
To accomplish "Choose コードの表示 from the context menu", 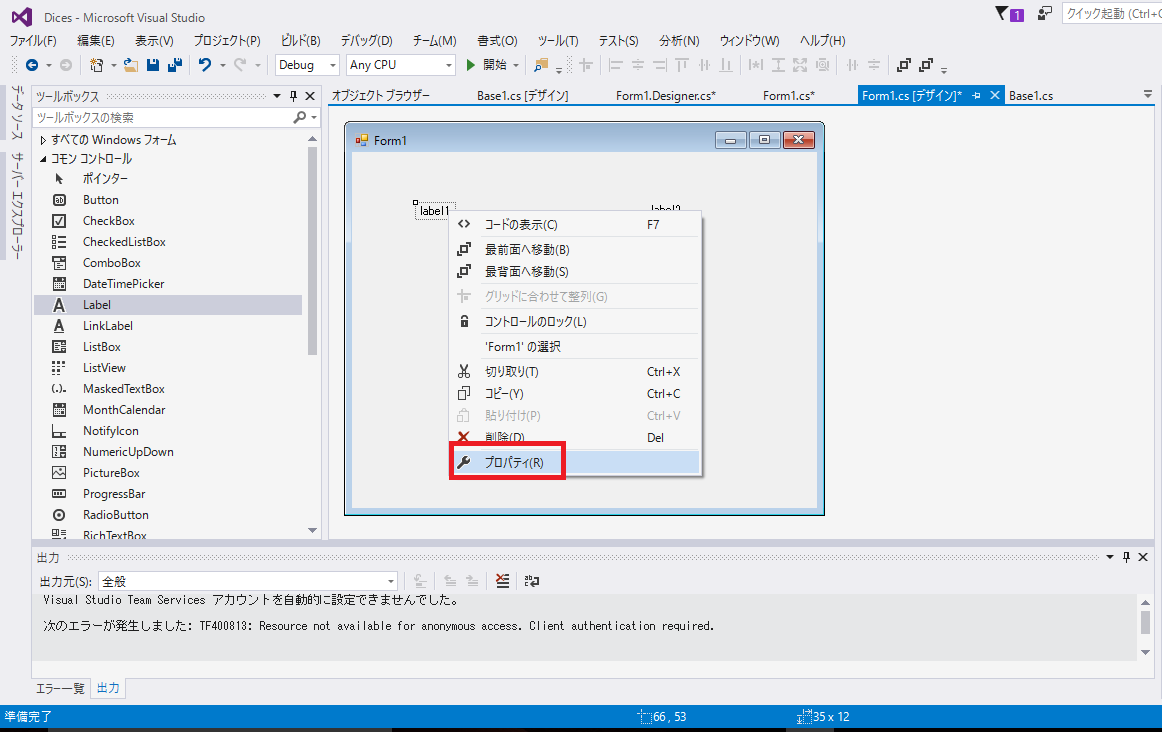I will 520,224.
